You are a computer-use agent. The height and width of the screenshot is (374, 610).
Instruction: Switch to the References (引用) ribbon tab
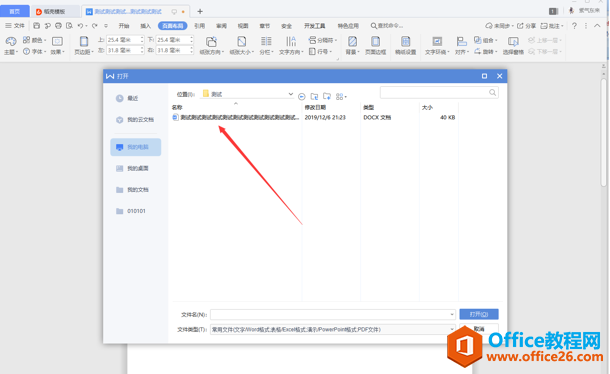pyautogui.click(x=200, y=26)
